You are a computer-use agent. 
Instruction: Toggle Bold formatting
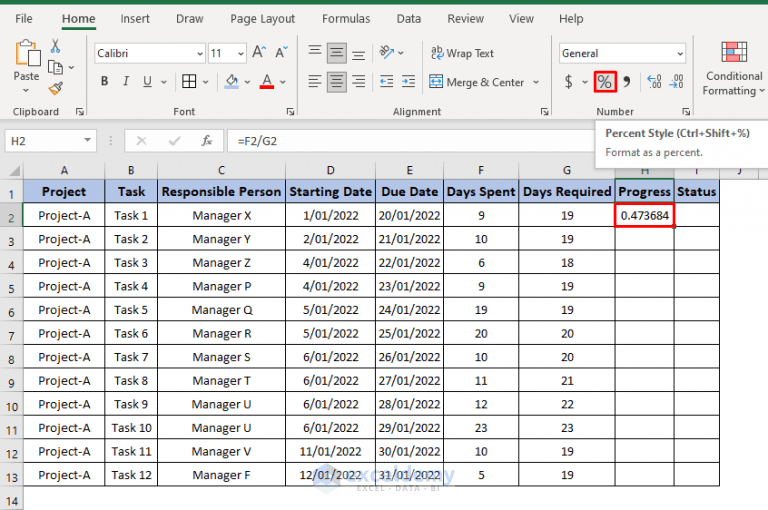(x=104, y=81)
